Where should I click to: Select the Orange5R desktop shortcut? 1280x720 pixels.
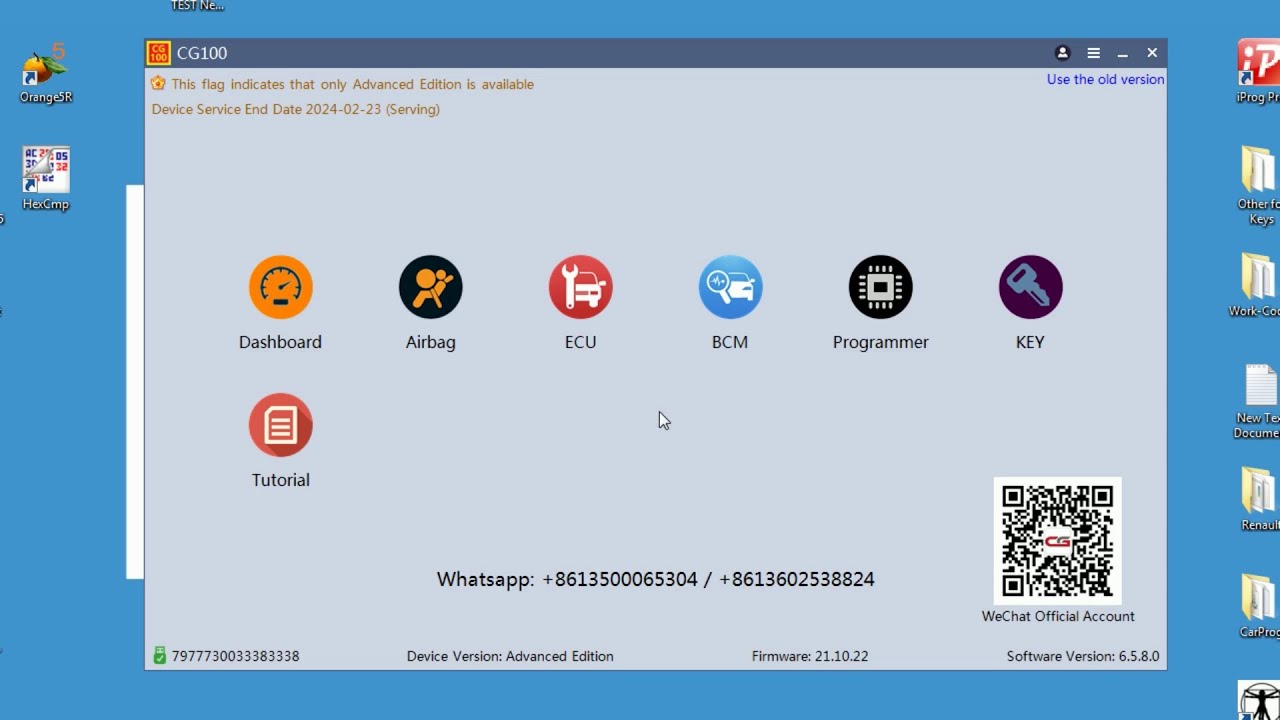point(46,74)
